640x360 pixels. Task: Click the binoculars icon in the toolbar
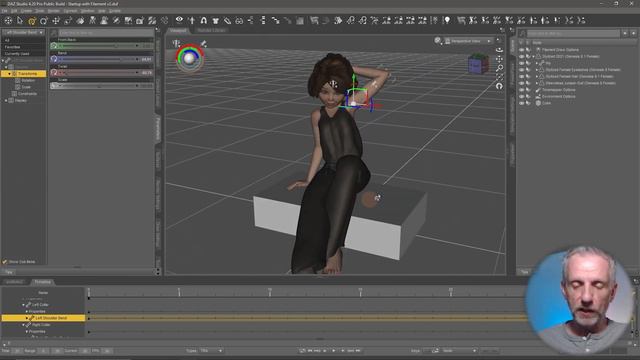coord(239,20)
